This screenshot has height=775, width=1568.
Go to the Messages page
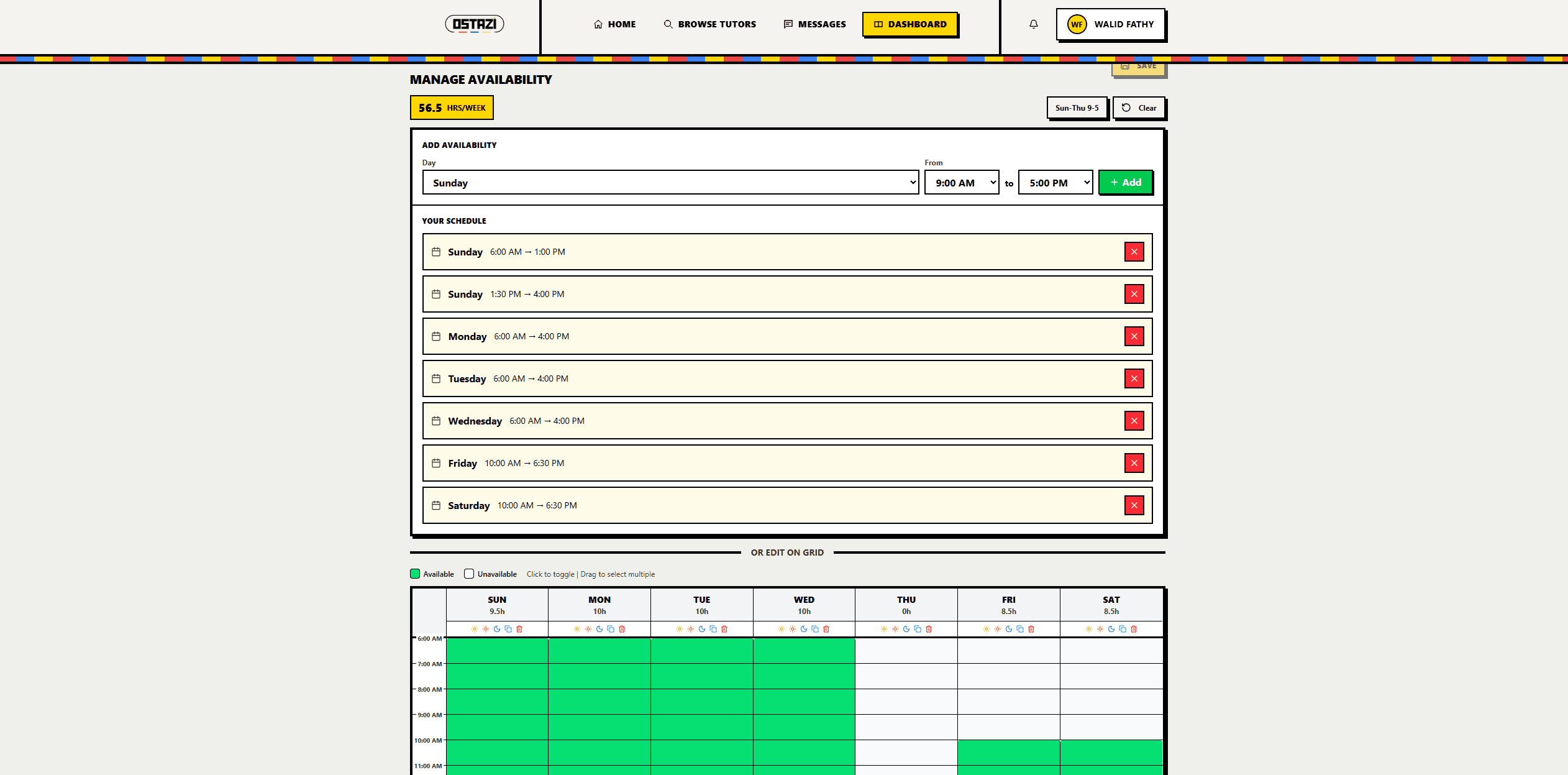pyautogui.click(x=814, y=24)
